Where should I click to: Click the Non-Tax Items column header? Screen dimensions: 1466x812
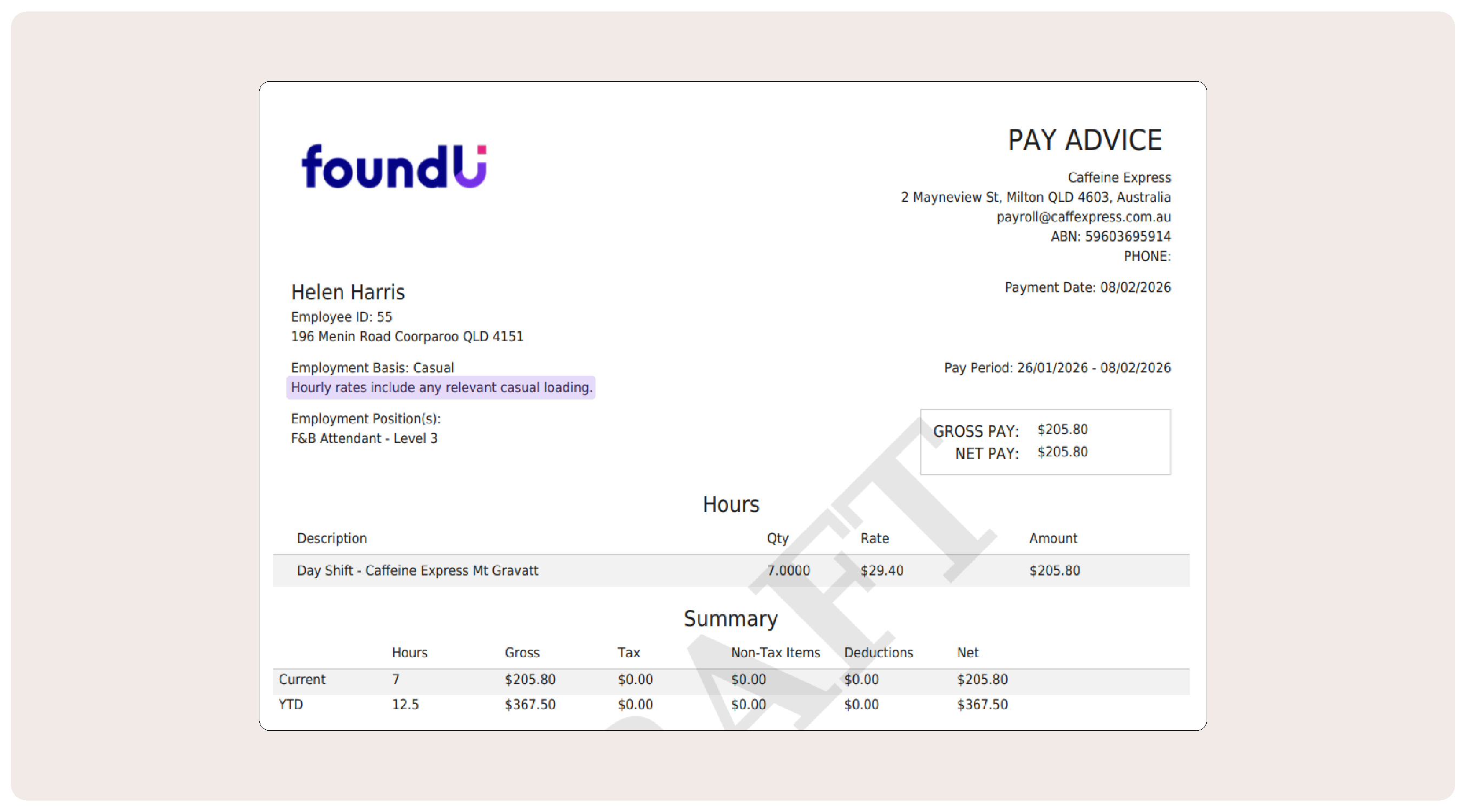point(775,653)
